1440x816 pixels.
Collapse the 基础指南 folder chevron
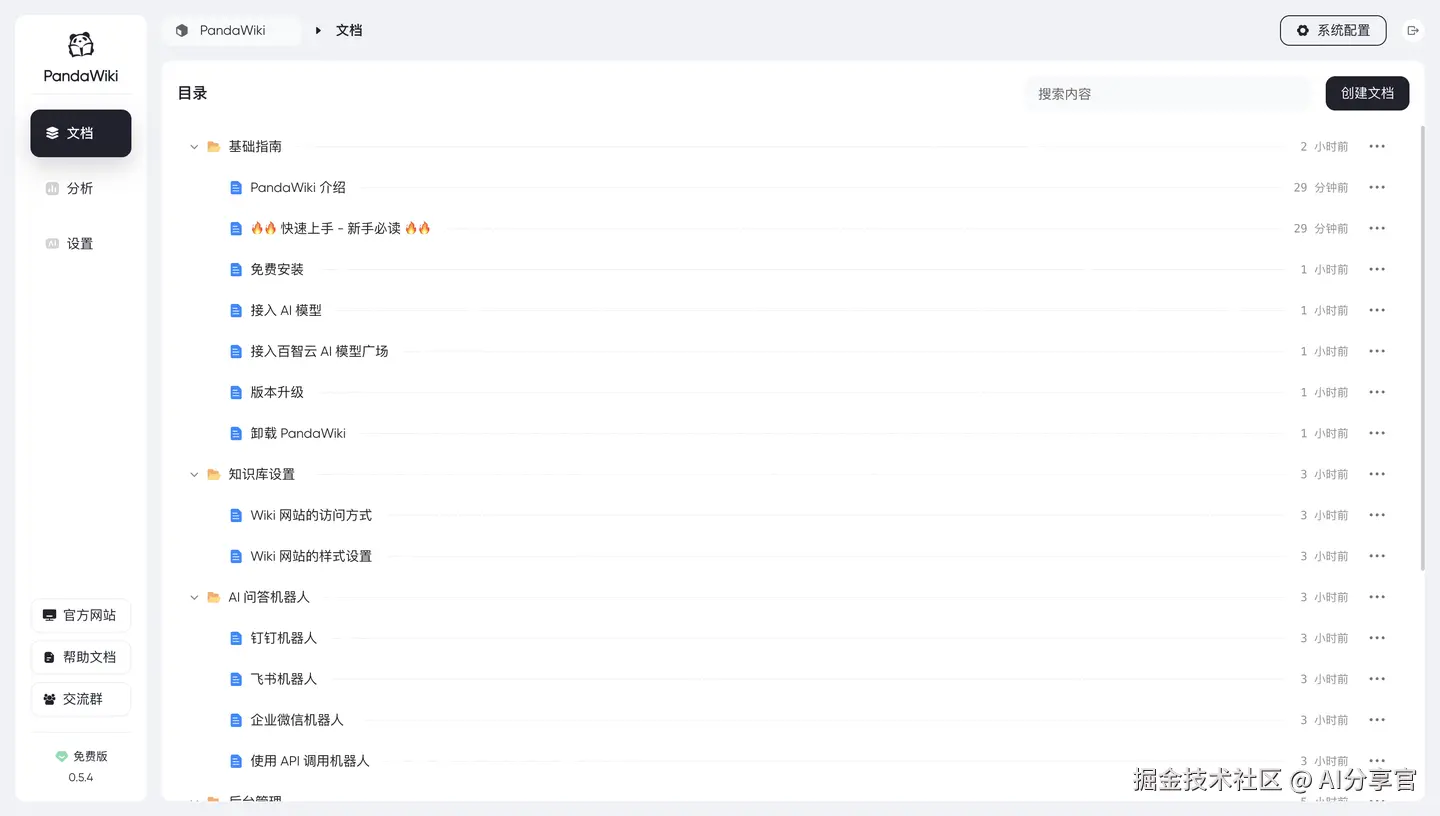194,147
